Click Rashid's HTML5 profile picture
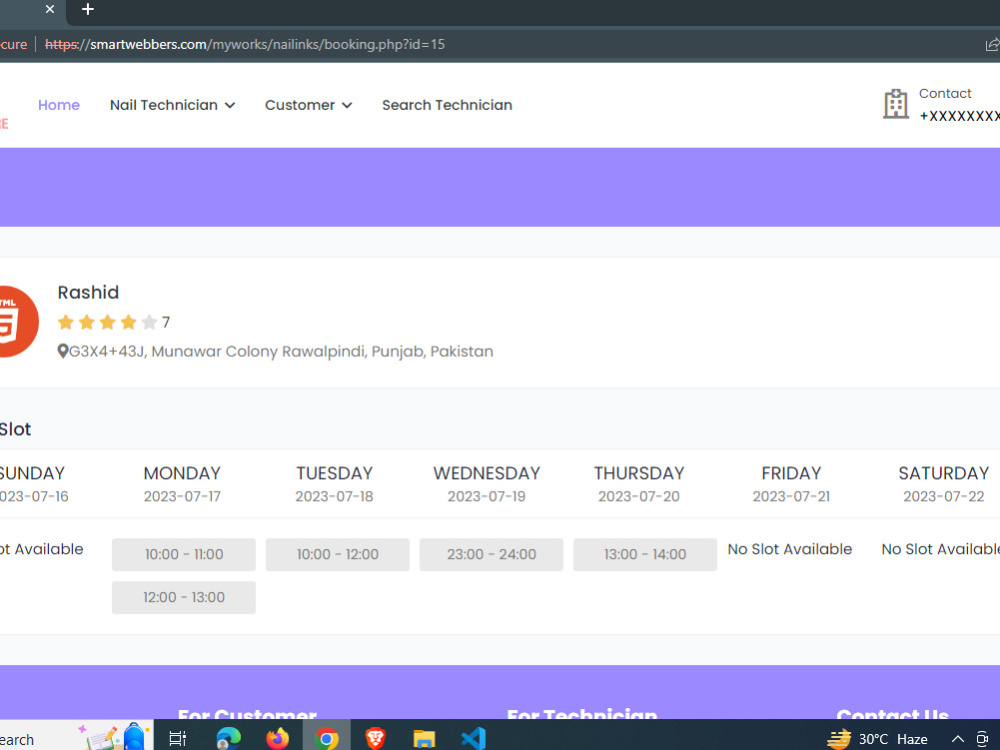This screenshot has height=750, width=1000. 18,321
